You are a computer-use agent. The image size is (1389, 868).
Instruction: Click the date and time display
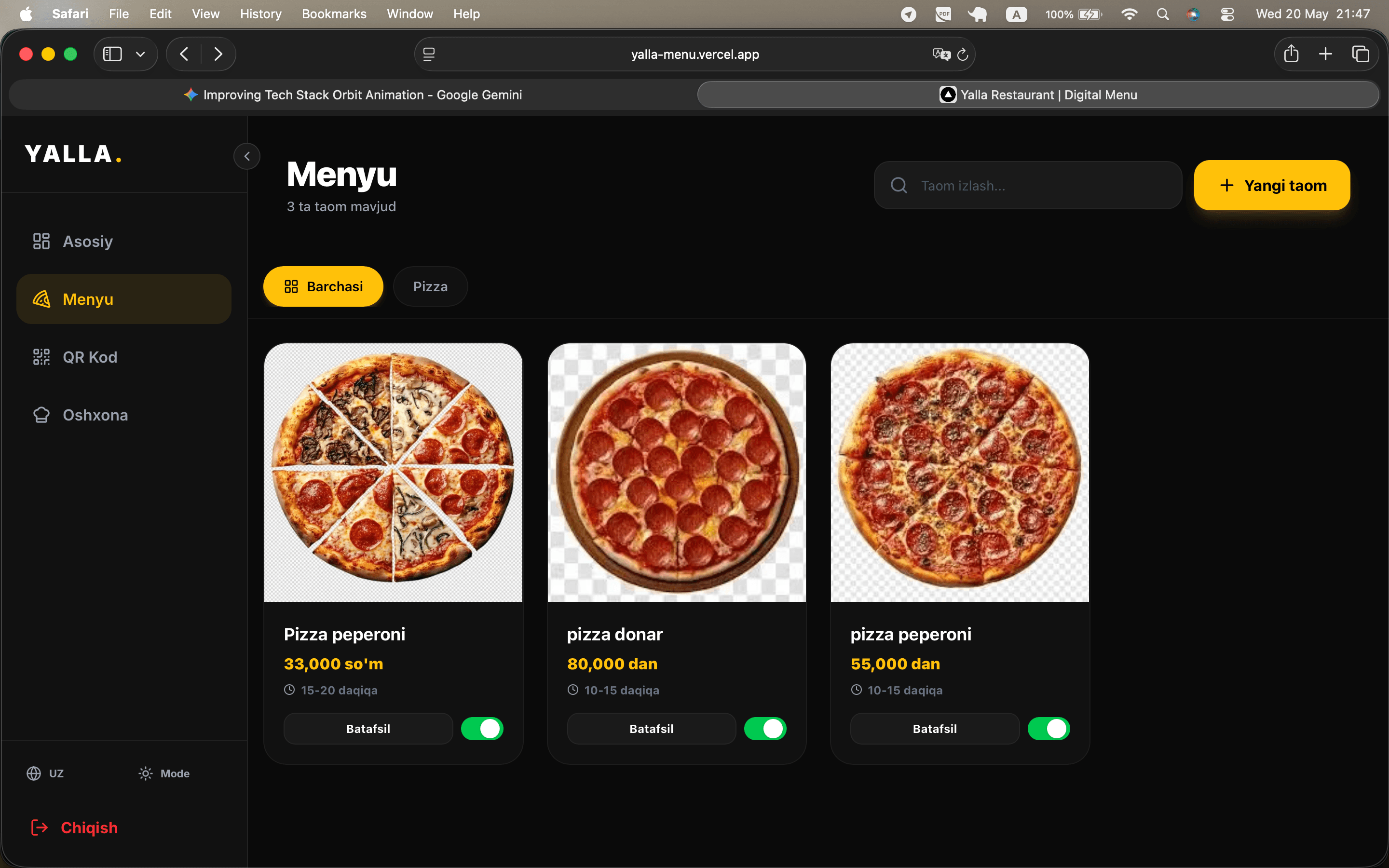[x=1313, y=14]
